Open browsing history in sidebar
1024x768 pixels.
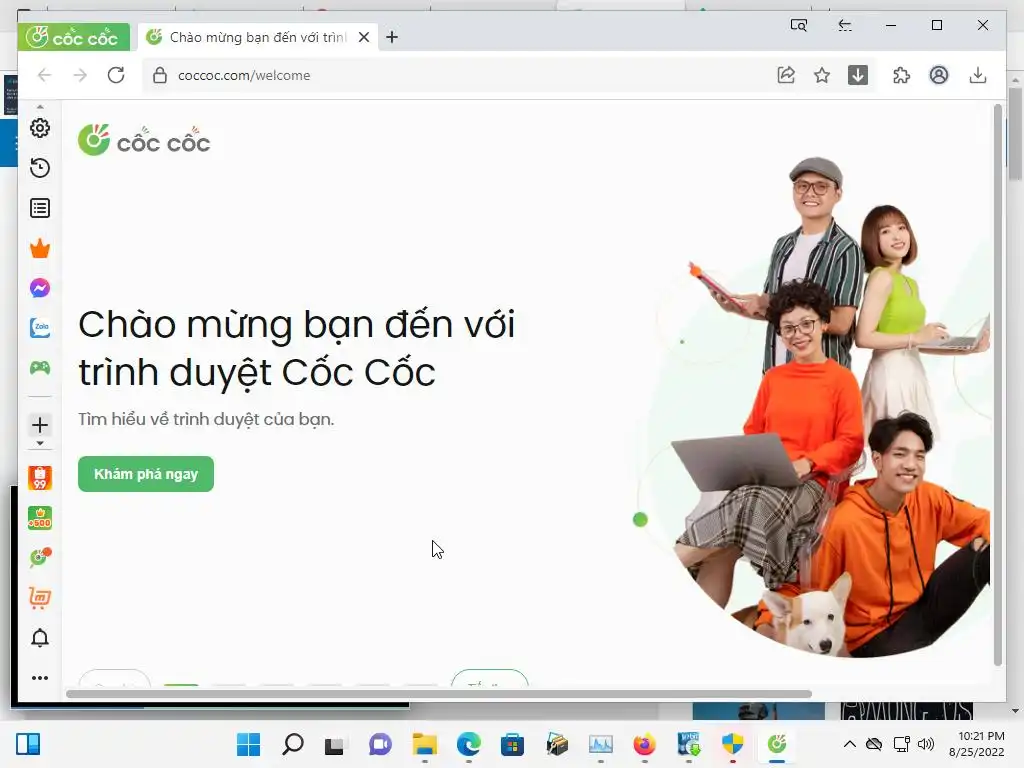click(40, 168)
